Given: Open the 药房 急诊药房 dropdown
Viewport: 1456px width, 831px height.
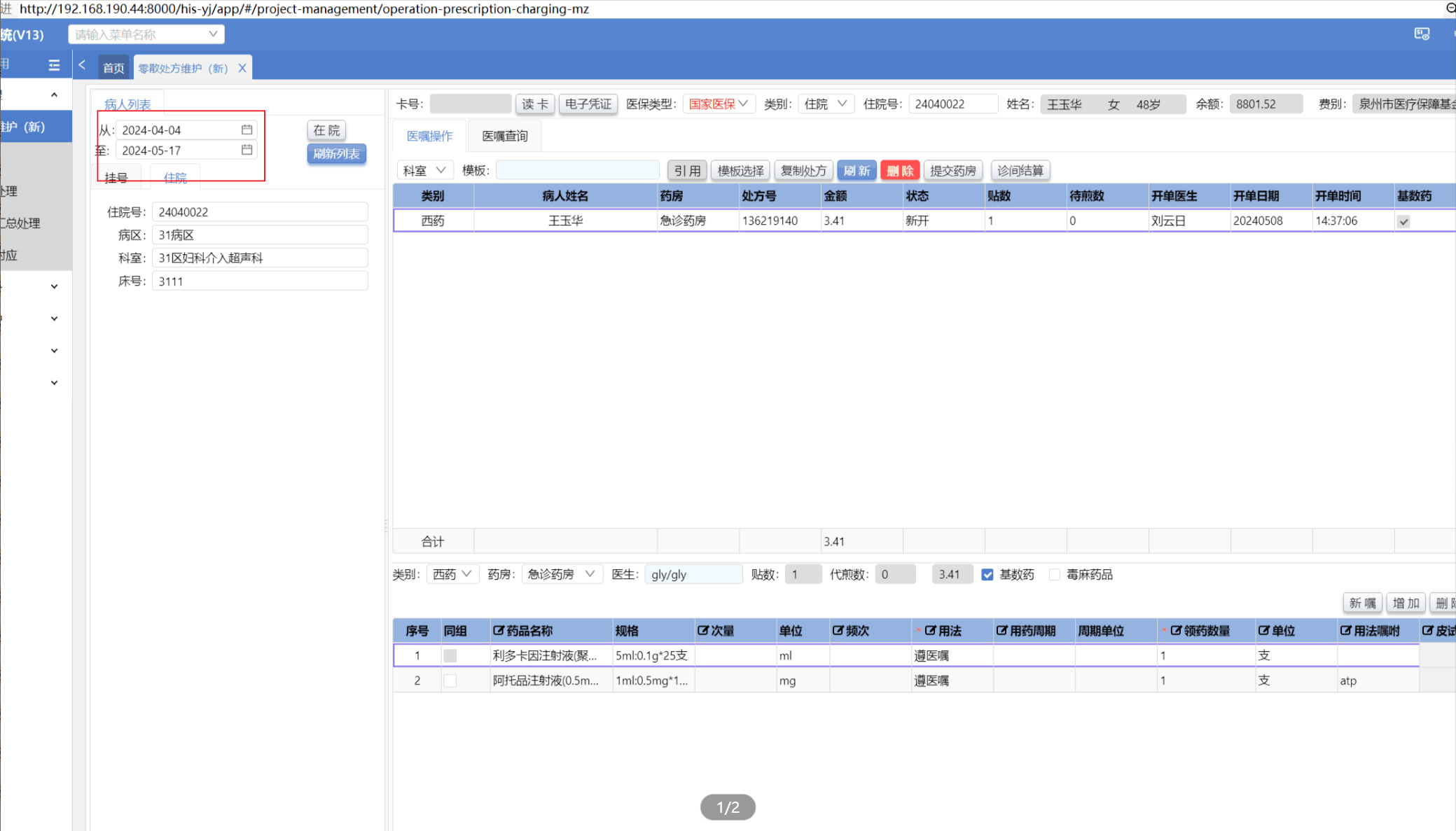Looking at the screenshot, I should point(561,574).
